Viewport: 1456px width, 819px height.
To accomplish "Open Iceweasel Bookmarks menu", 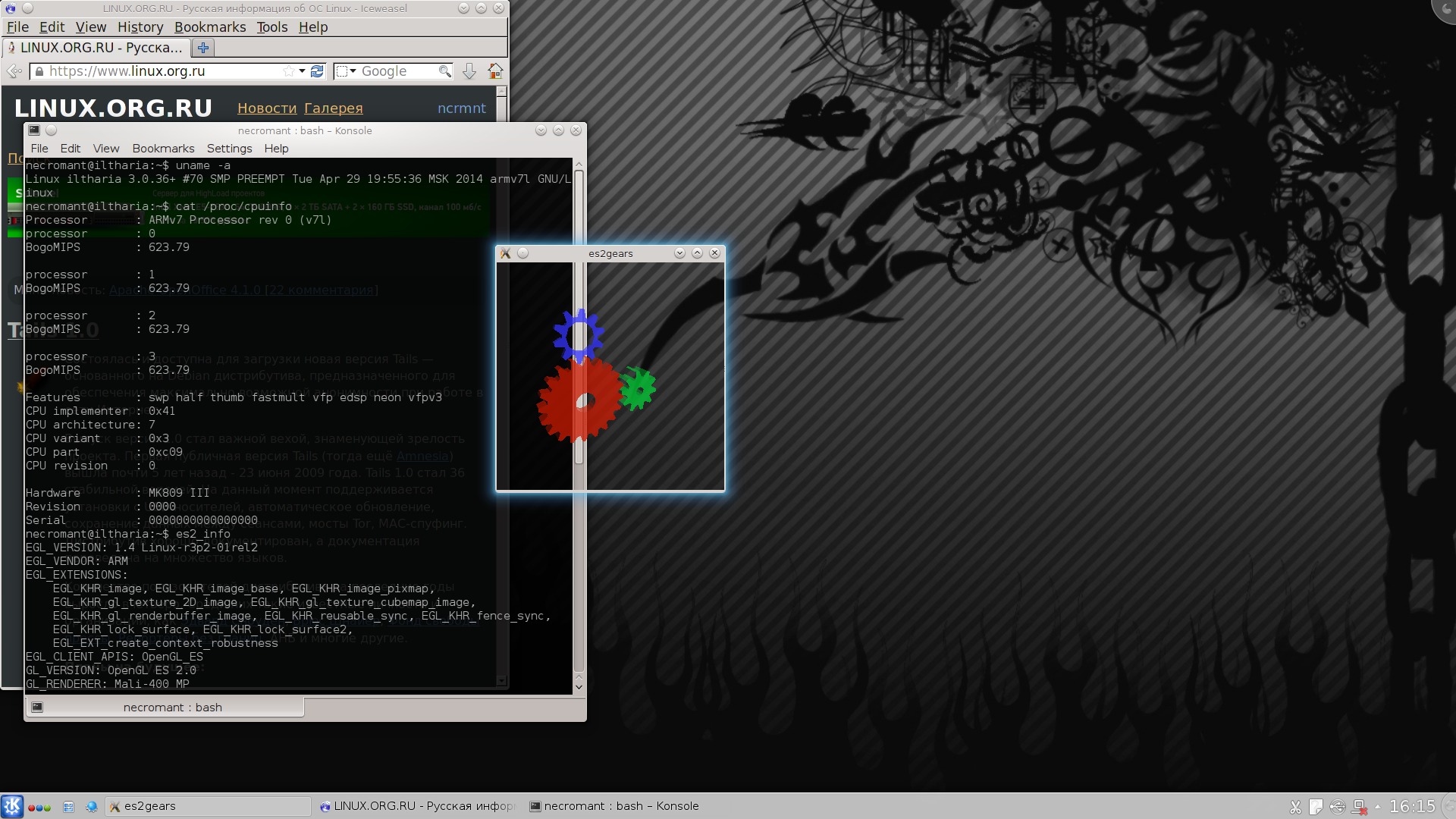I will point(210,27).
